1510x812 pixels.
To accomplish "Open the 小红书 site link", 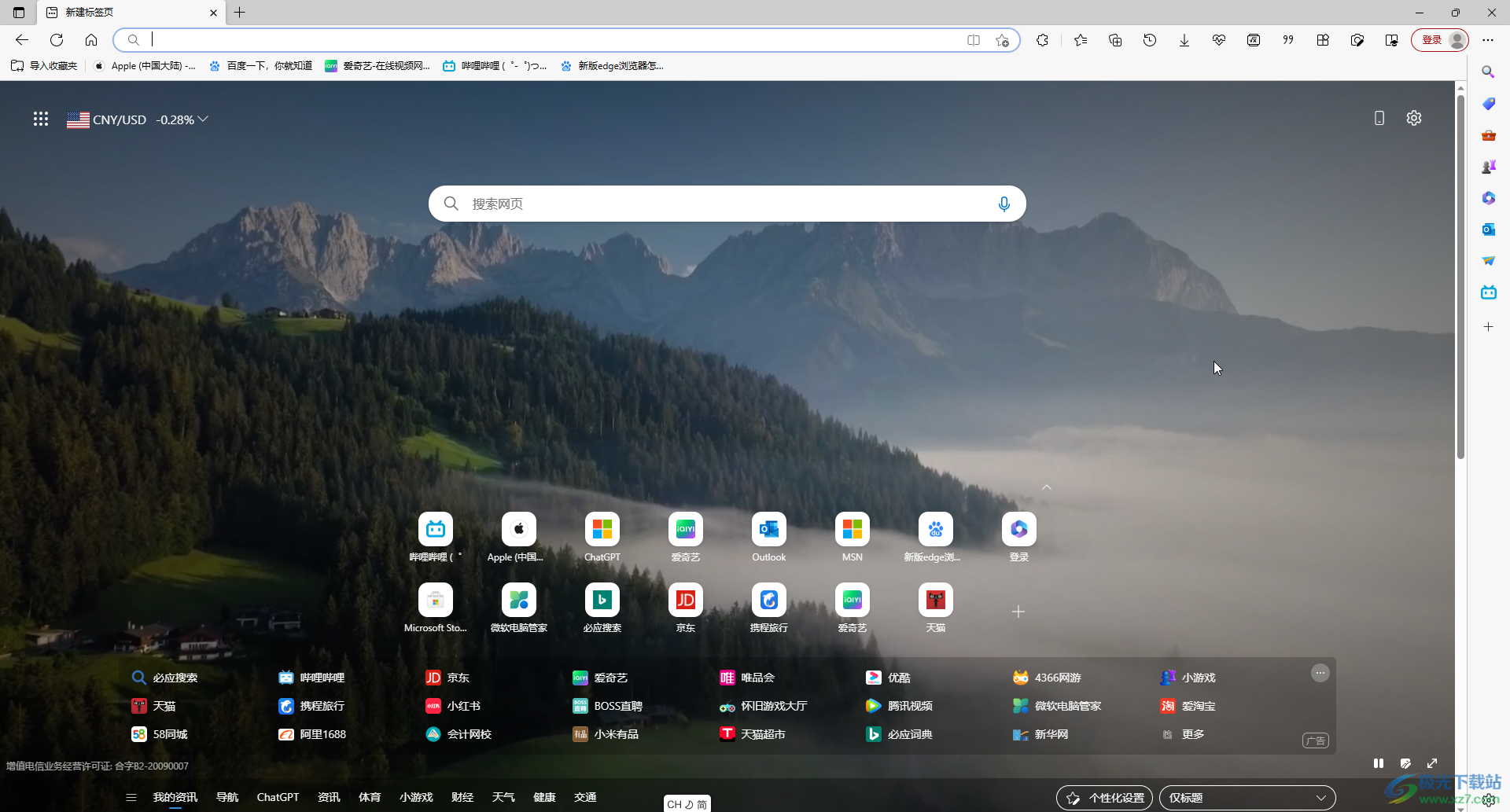I will tap(453, 706).
